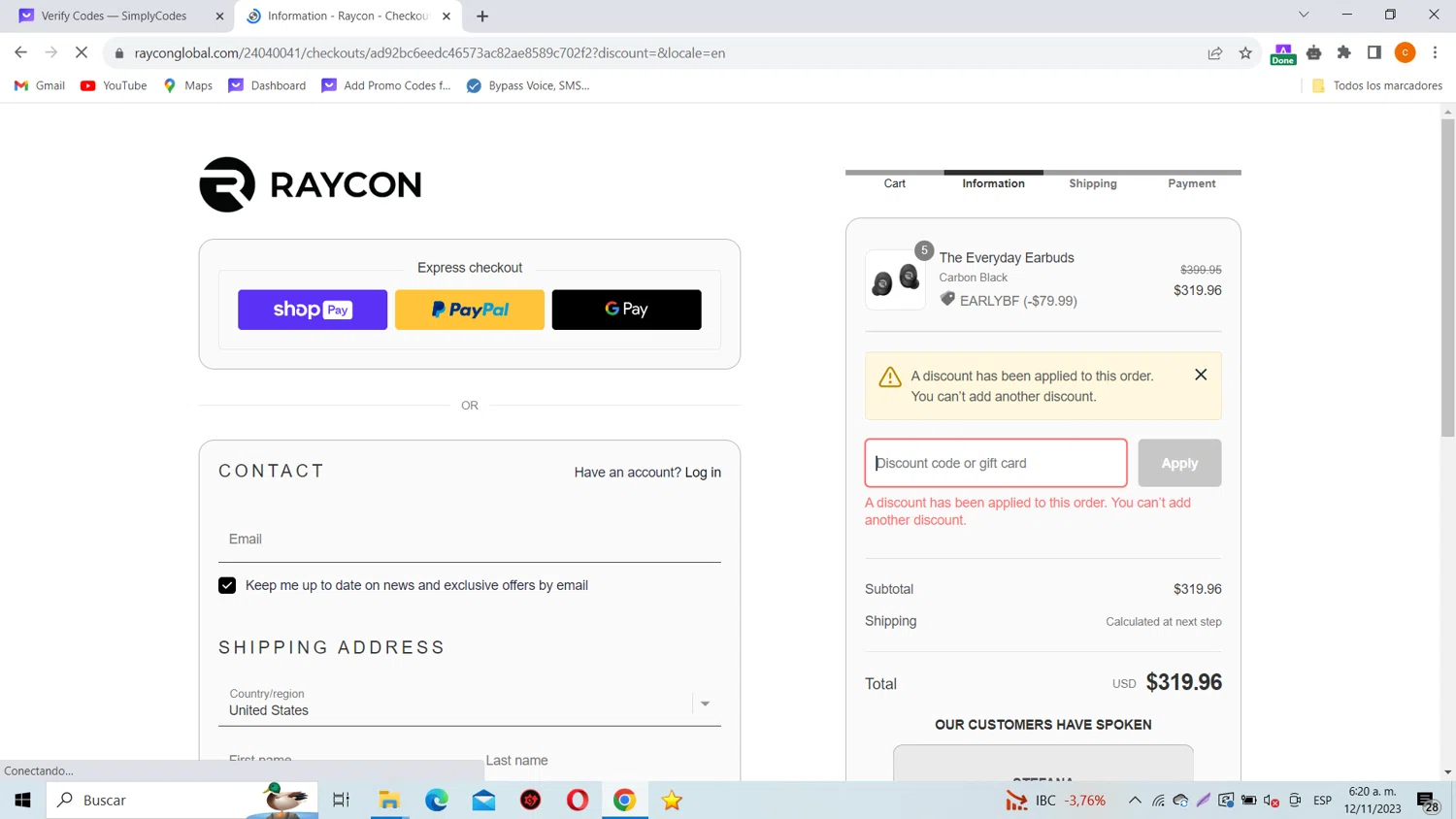Focus the Last name field
1456x819 pixels.
tap(603, 761)
